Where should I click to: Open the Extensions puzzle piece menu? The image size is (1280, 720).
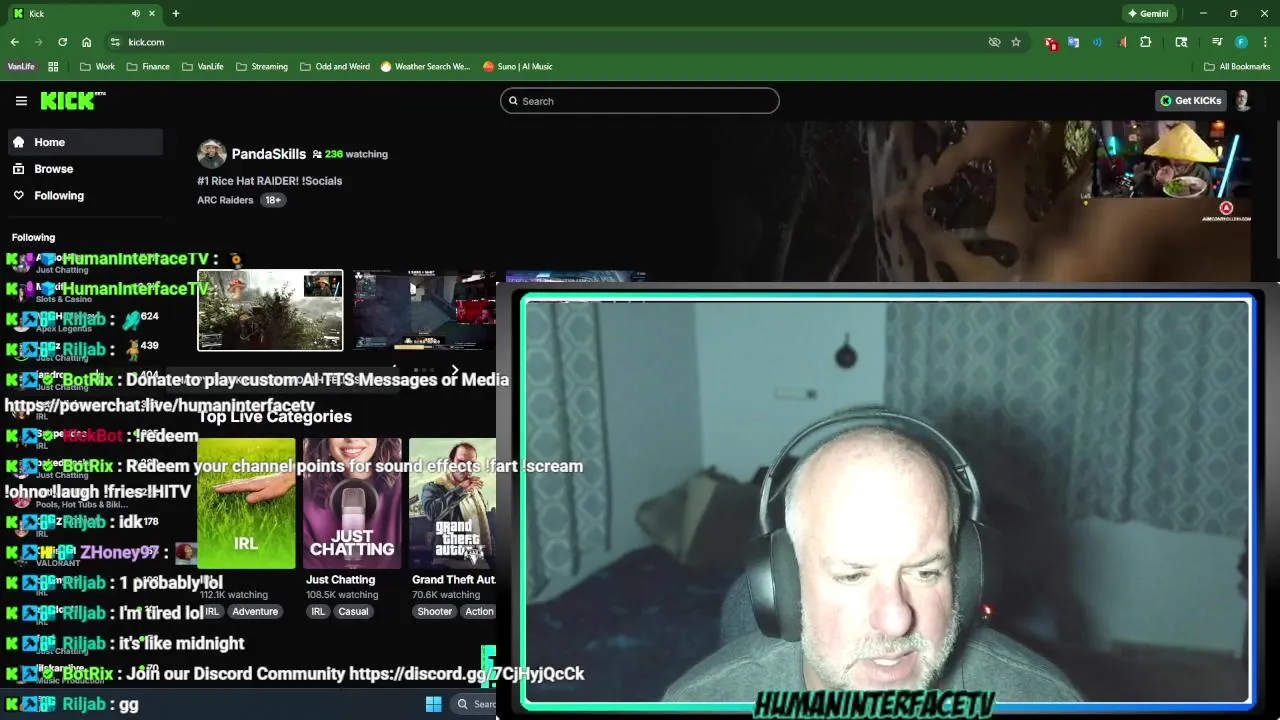(1146, 42)
